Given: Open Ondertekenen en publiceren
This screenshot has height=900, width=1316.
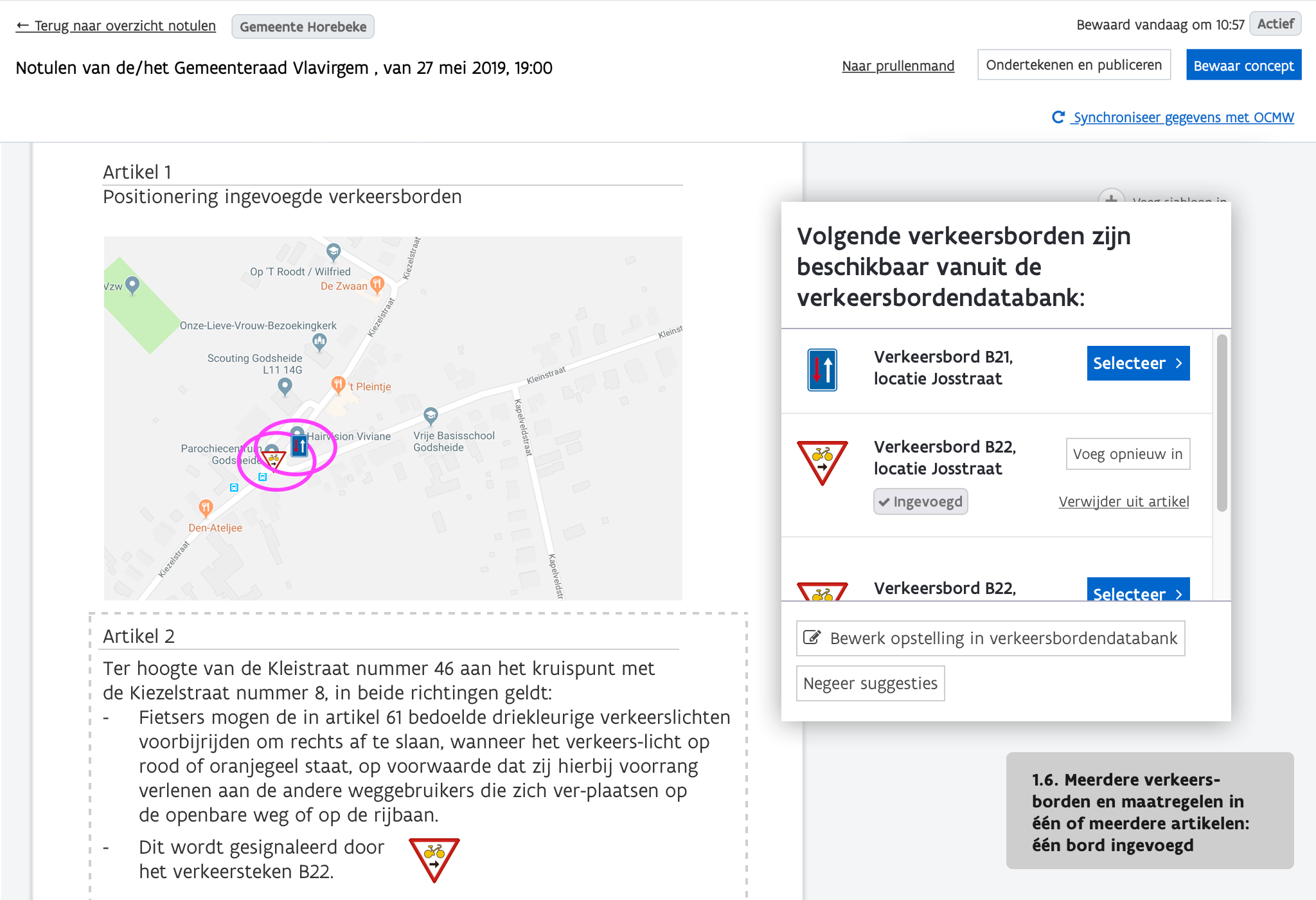Looking at the screenshot, I should click(1074, 65).
